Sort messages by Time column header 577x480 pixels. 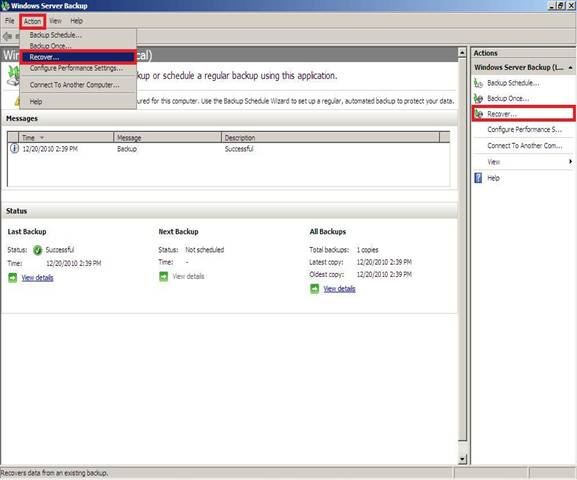66,138
